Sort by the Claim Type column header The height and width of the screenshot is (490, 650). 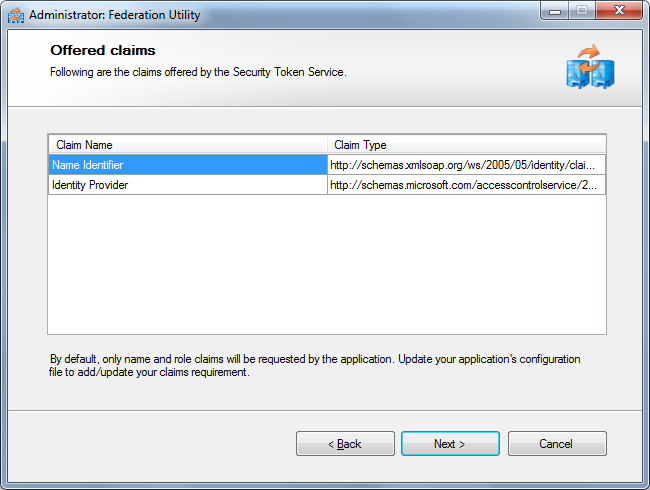pyautogui.click(x=466, y=145)
